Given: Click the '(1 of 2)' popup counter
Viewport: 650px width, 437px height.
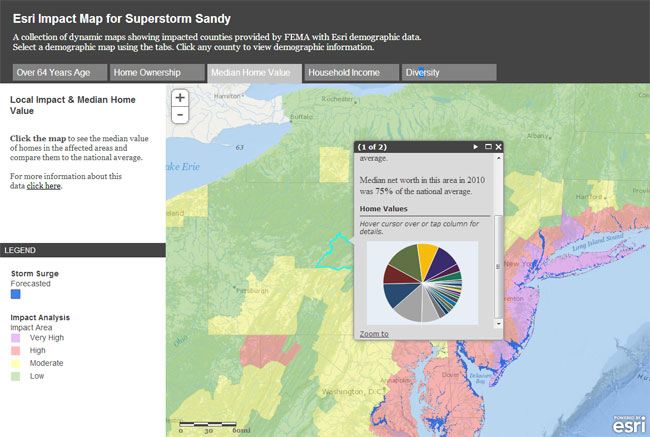Looking at the screenshot, I should click(372, 147).
